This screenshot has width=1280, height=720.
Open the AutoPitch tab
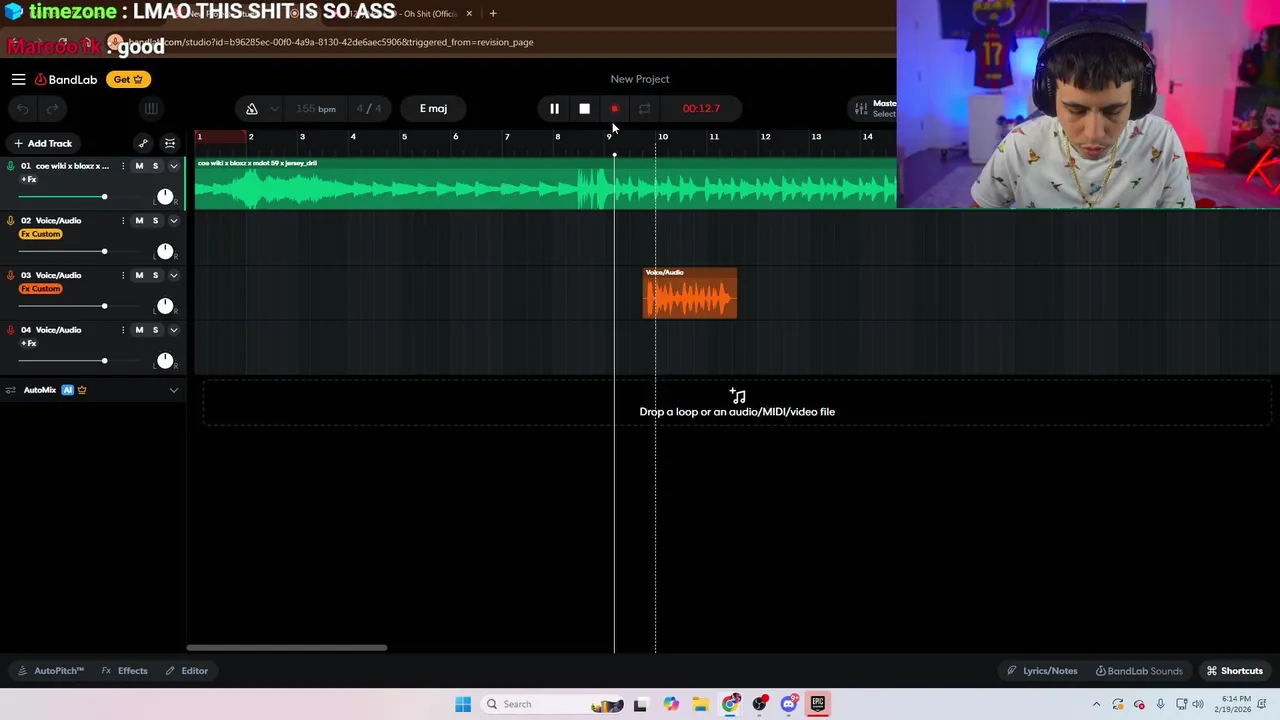point(51,671)
